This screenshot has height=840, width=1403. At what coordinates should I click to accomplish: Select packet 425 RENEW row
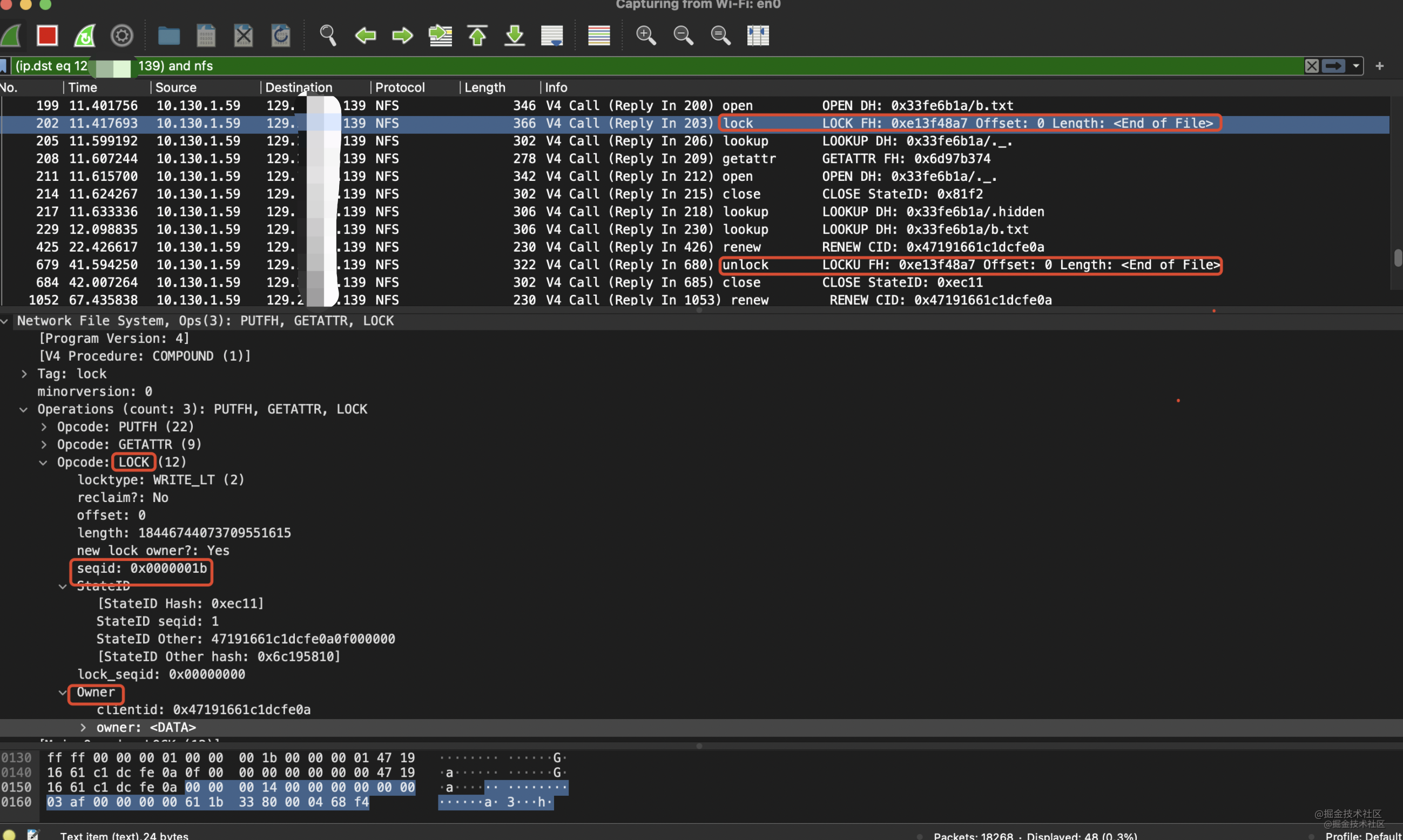tap(694, 247)
